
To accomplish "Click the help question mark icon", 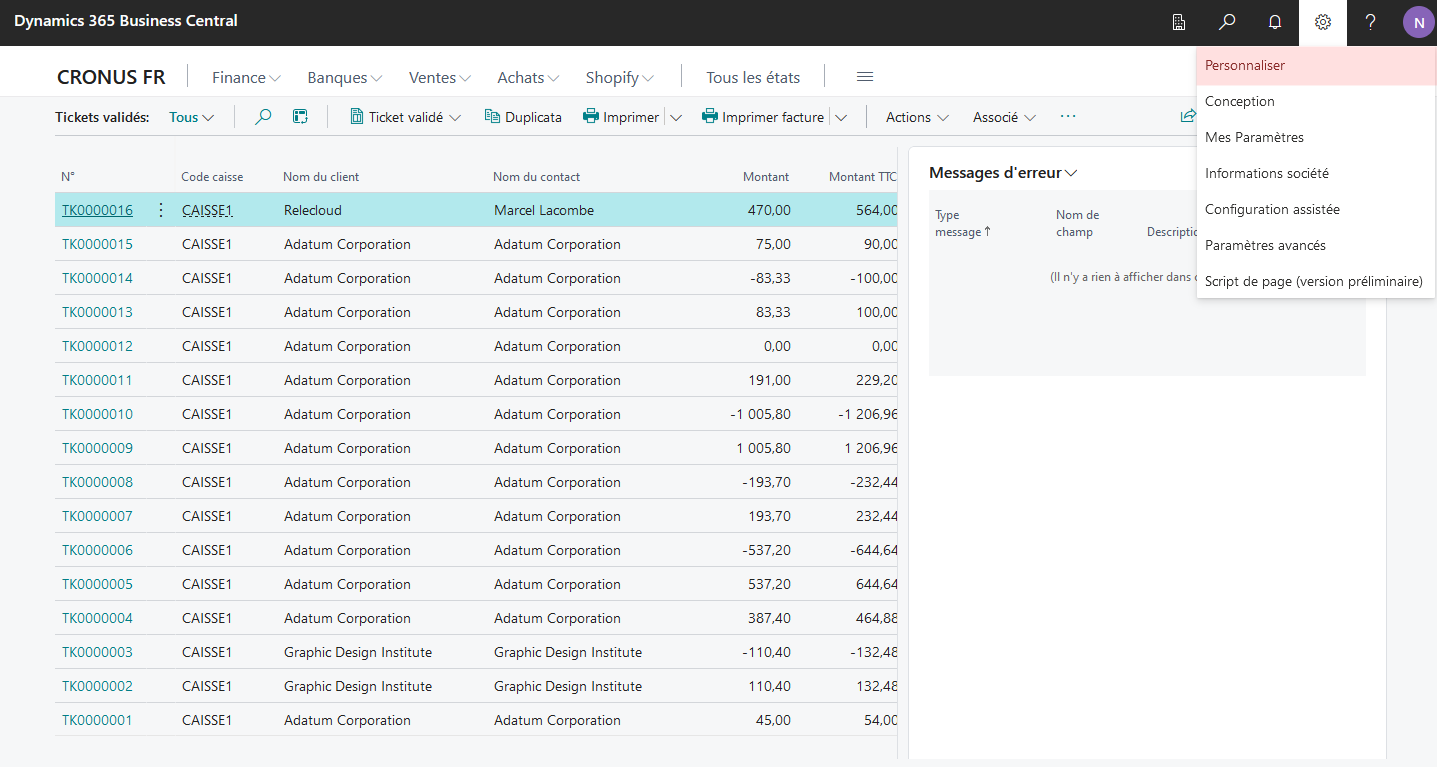I will coord(1371,22).
